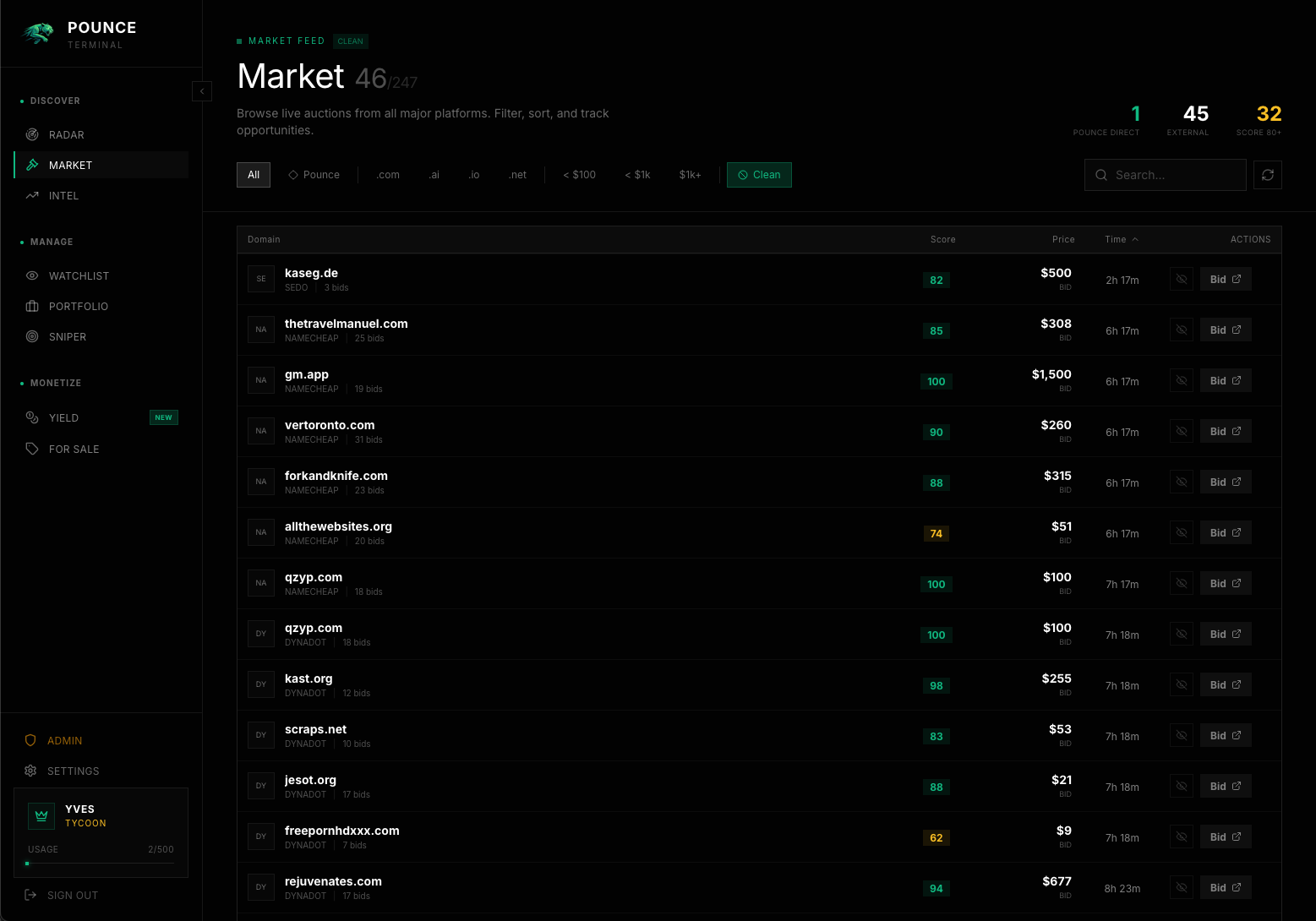Screen dimensions: 1316x921
Task: Bid on rejuvenates.com
Action: point(1226,887)
